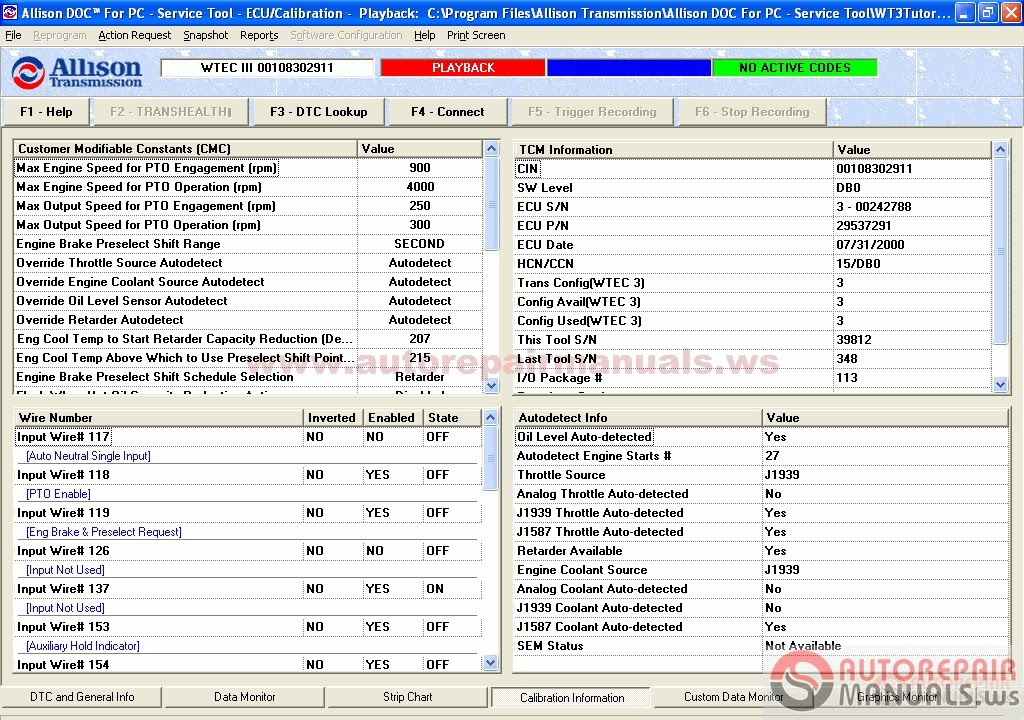This screenshot has height=720, width=1024.
Task: Click scroll down arrow in Wire Number table
Action: pyautogui.click(x=491, y=663)
